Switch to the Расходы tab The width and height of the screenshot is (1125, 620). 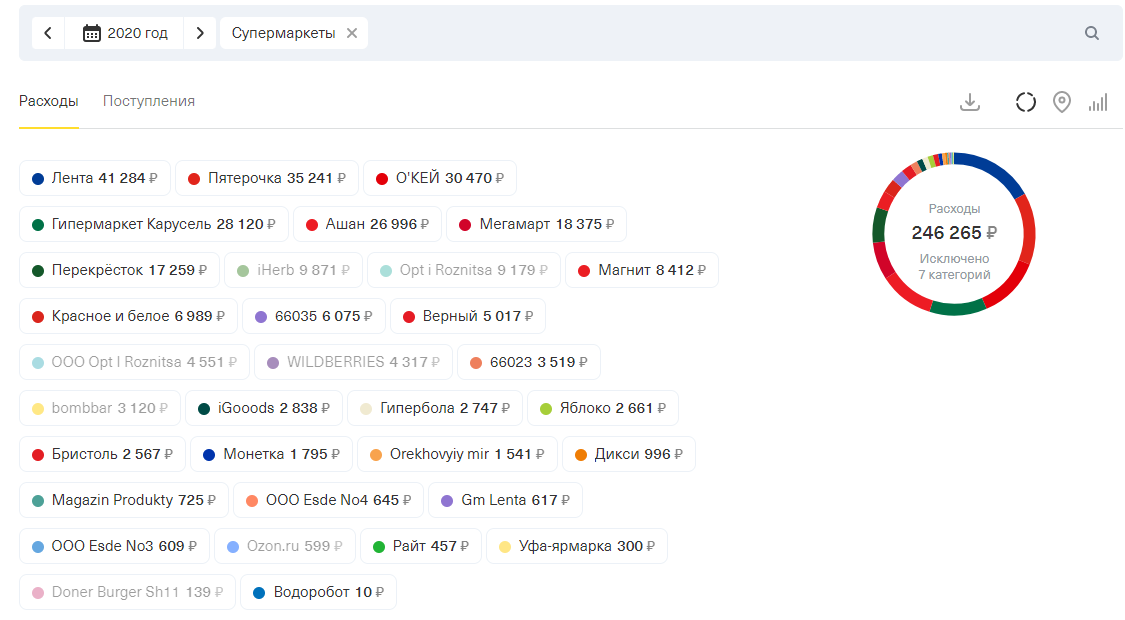tap(48, 101)
